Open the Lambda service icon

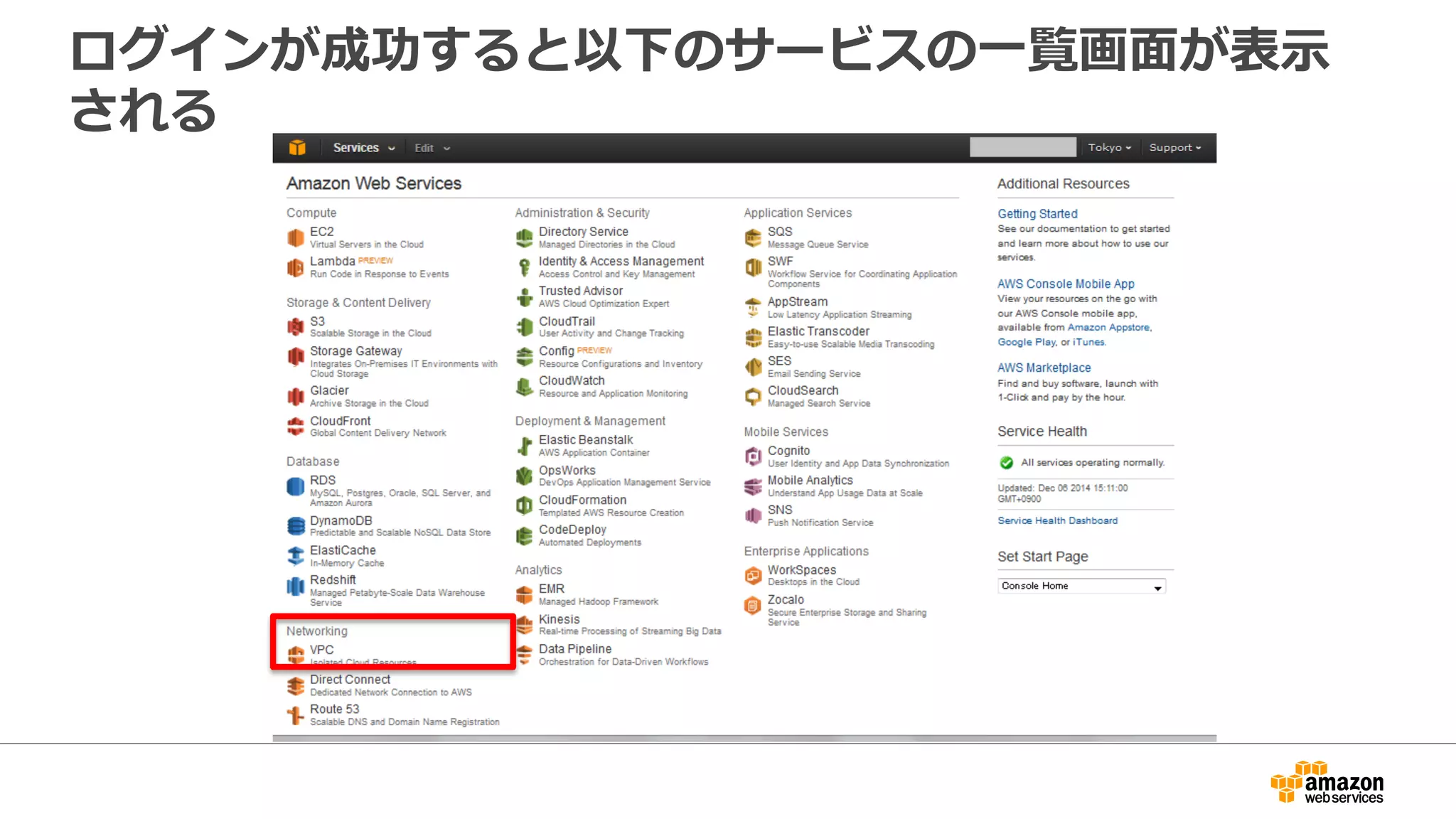[296, 267]
